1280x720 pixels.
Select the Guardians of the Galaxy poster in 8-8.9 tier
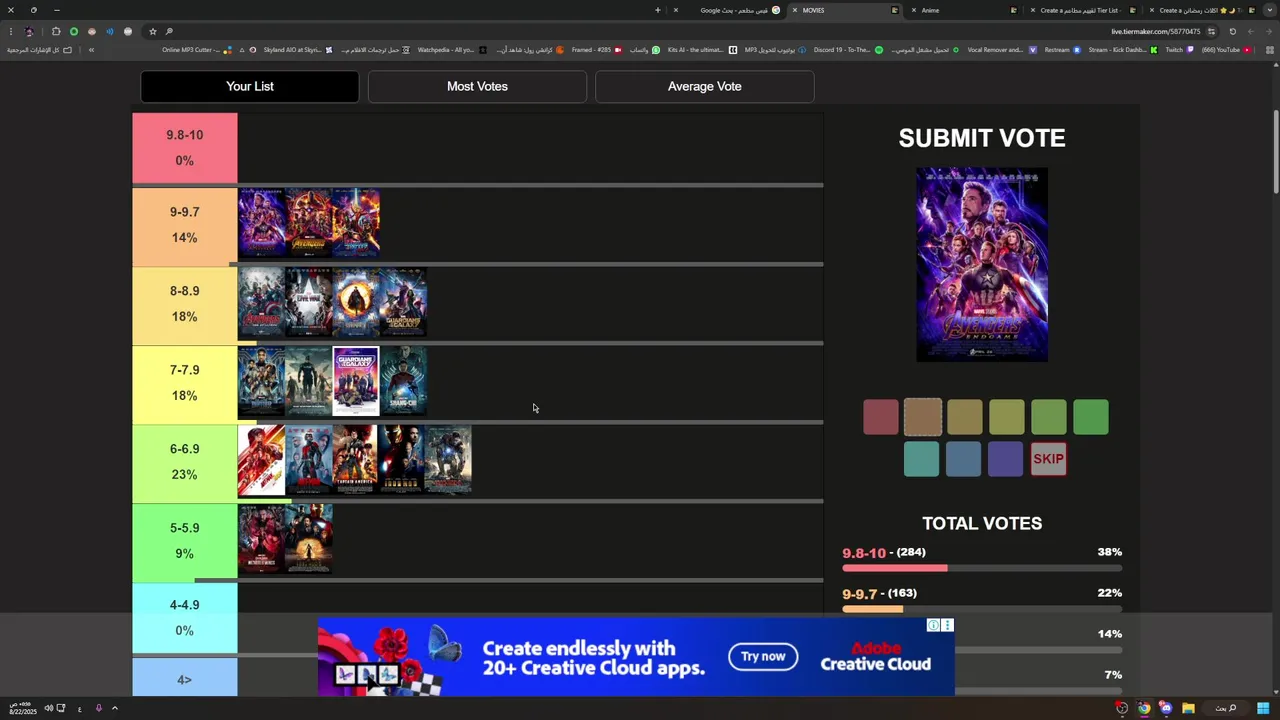(403, 302)
